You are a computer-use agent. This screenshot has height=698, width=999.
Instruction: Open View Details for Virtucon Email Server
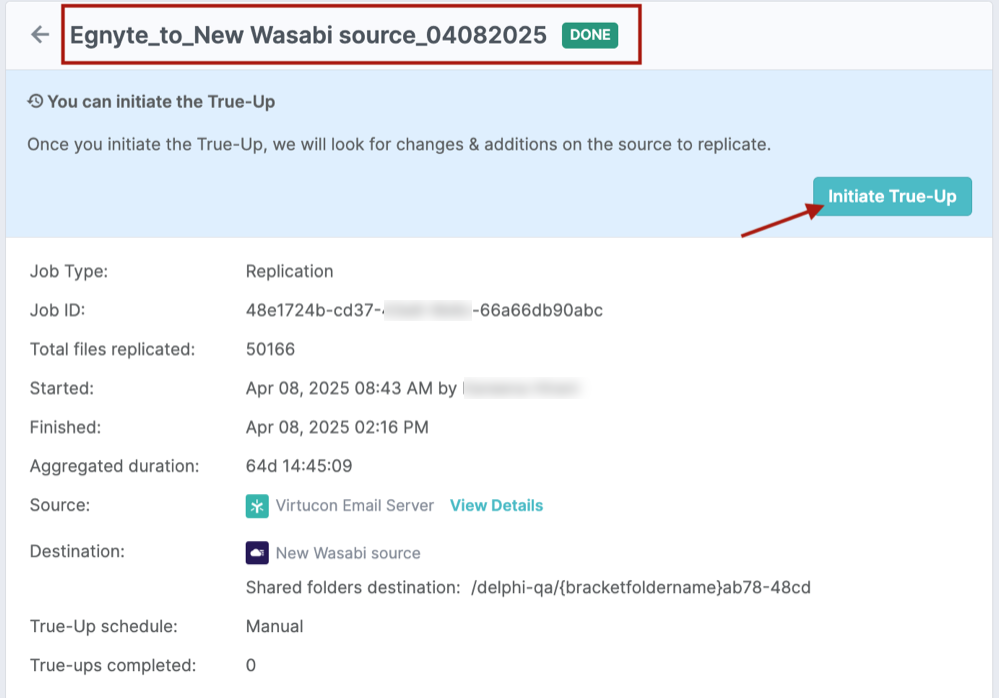click(496, 506)
